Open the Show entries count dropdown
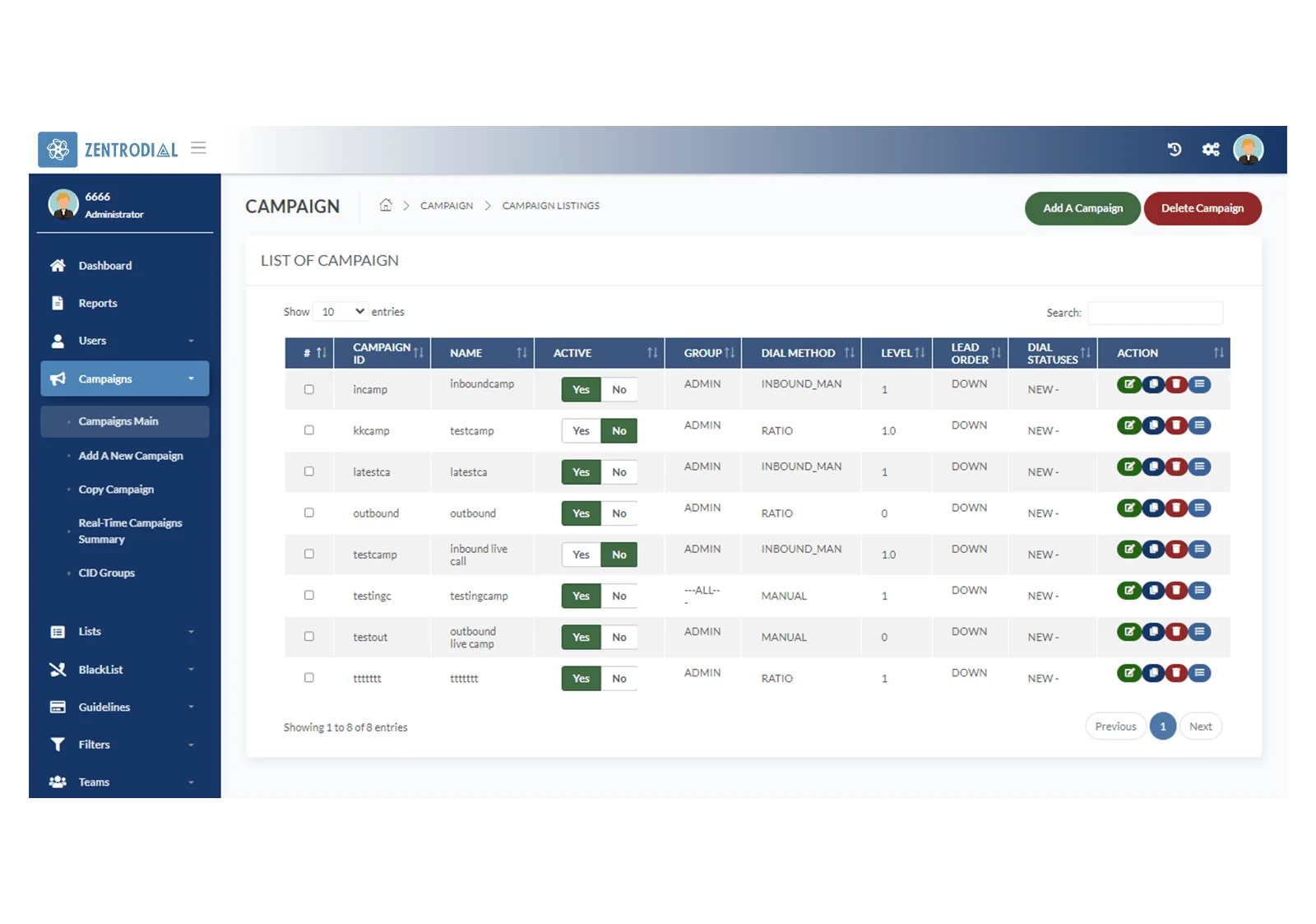The width and height of the screenshot is (1316, 924). (341, 312)
